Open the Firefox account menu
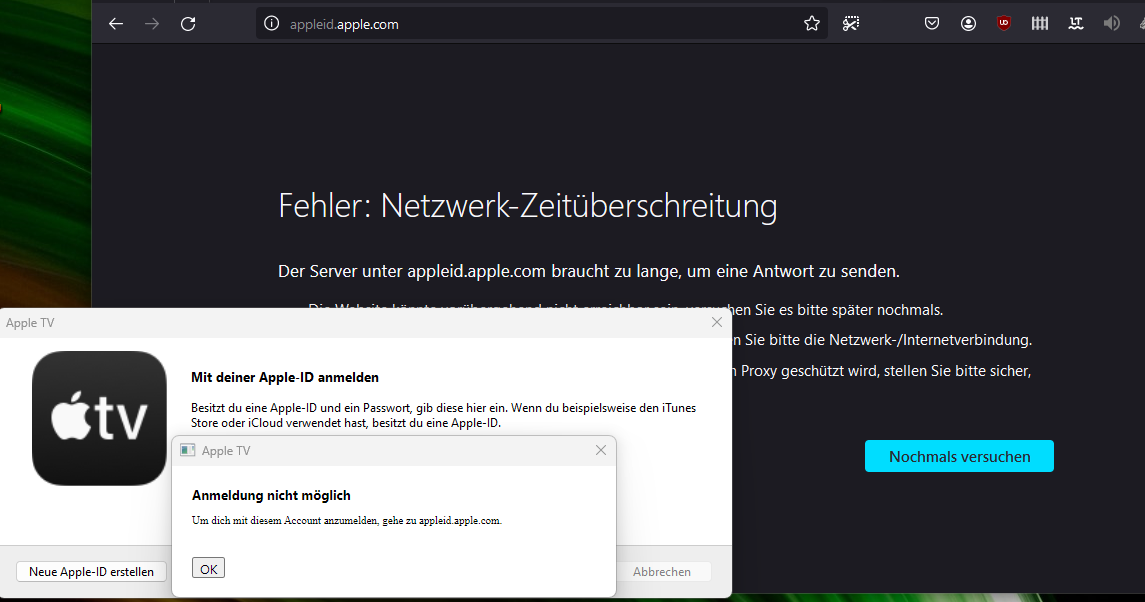This screenshot has height=602, width=1145. pos(968,23)
